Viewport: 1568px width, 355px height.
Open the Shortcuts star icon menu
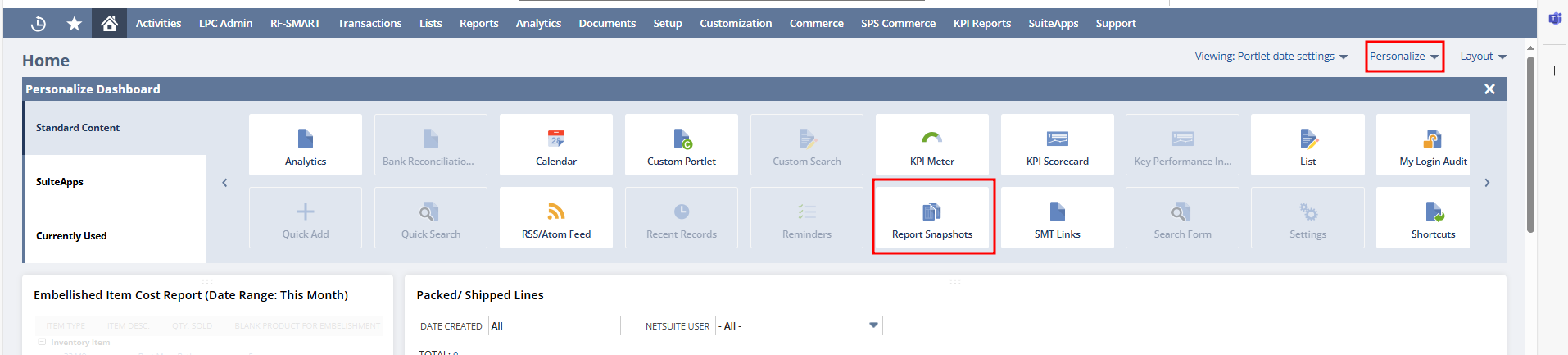click(x=74, y=23)
